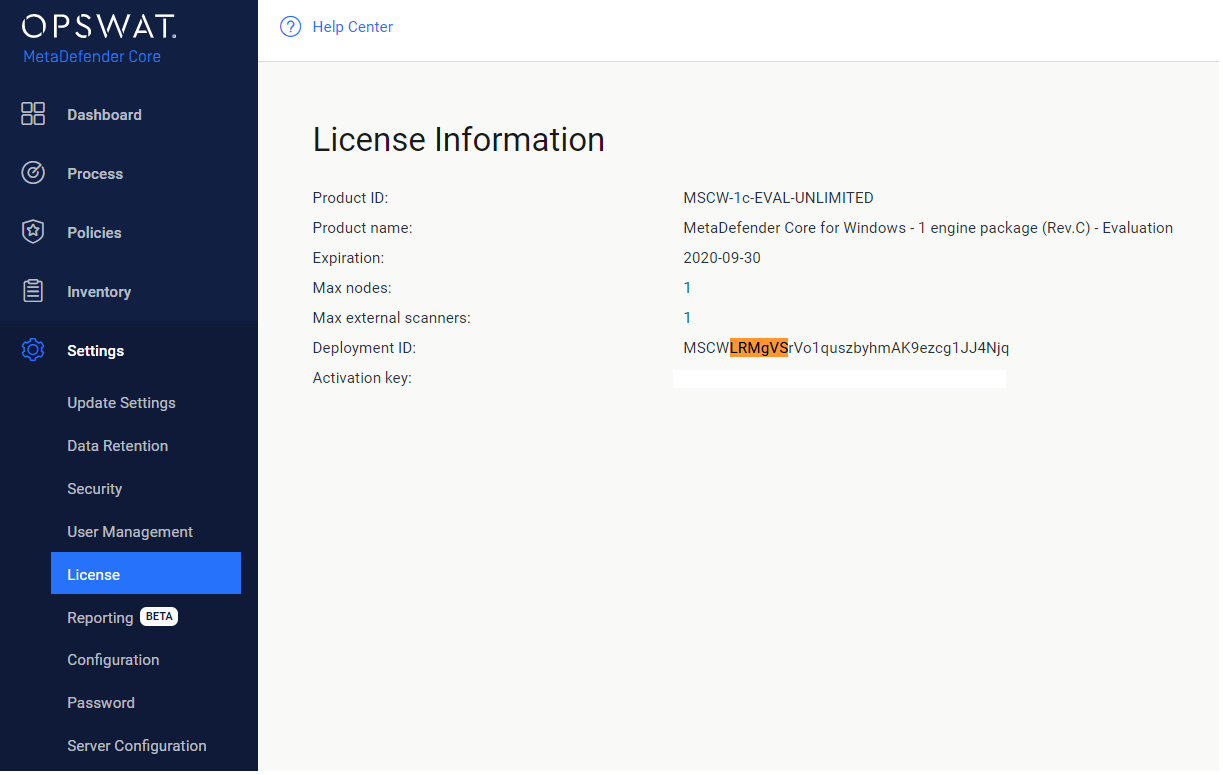Viewport: 1223px width, 775px height.
Task: Select the Policies shield icon
Action: click(x=33, y=232)
